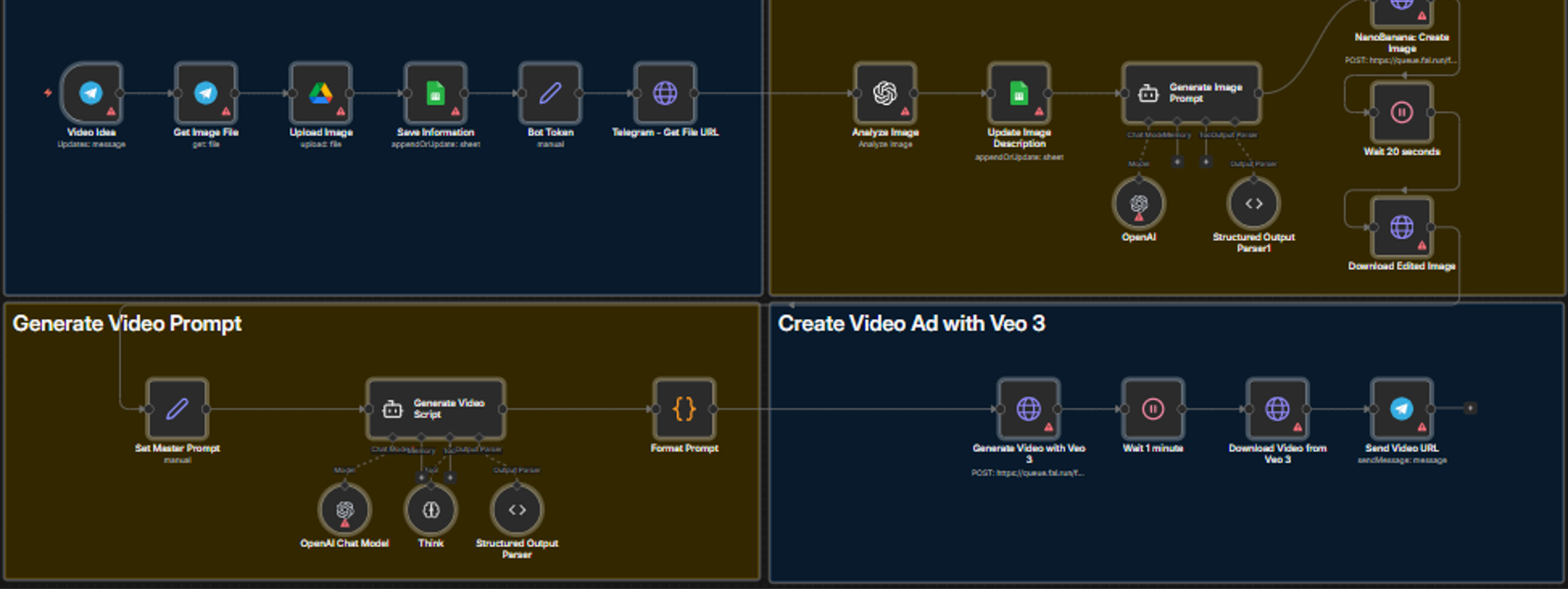Open the Bot Token edit node
1568x589 pixels.
click(550, 93)
